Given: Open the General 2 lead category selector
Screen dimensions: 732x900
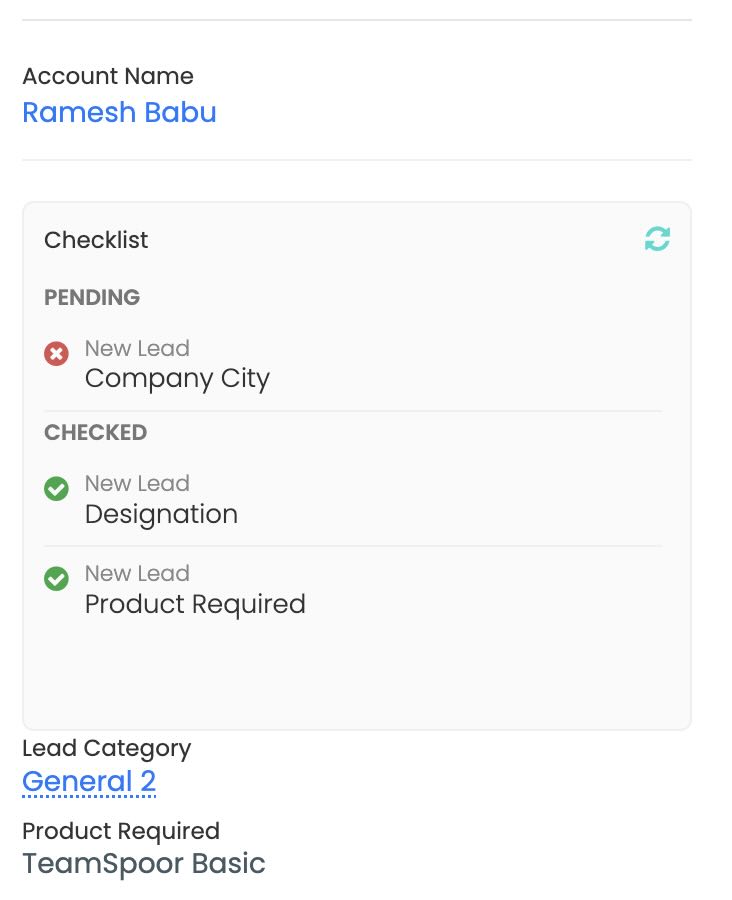Looking at the screenshot, I should point(89,781).
